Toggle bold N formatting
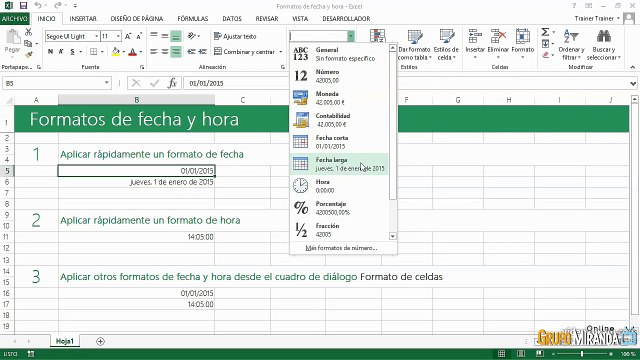The width and height of the screenshot is (640, 360). (x=50, y=52)
